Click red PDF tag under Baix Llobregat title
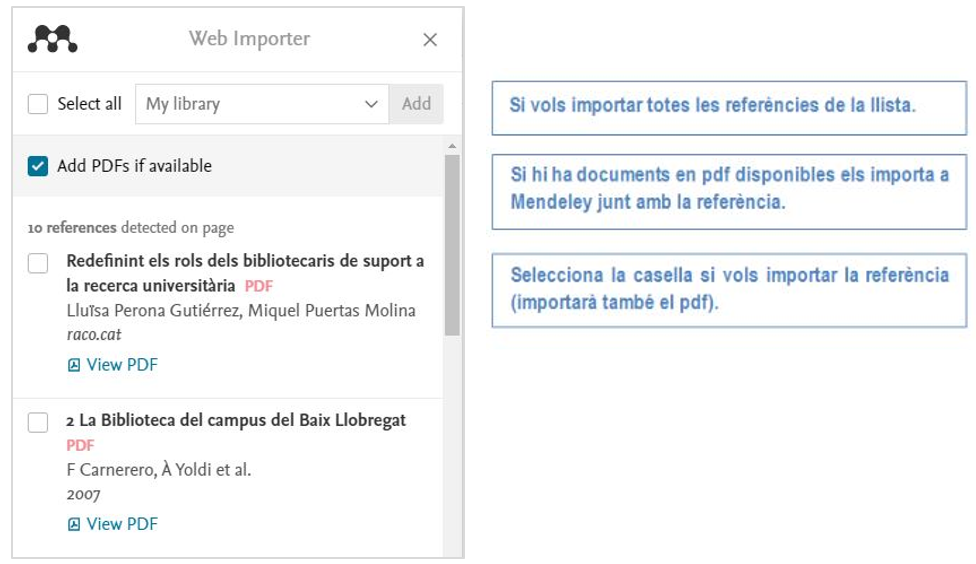This screenshot has height=564, width=976. coord(80,446)
